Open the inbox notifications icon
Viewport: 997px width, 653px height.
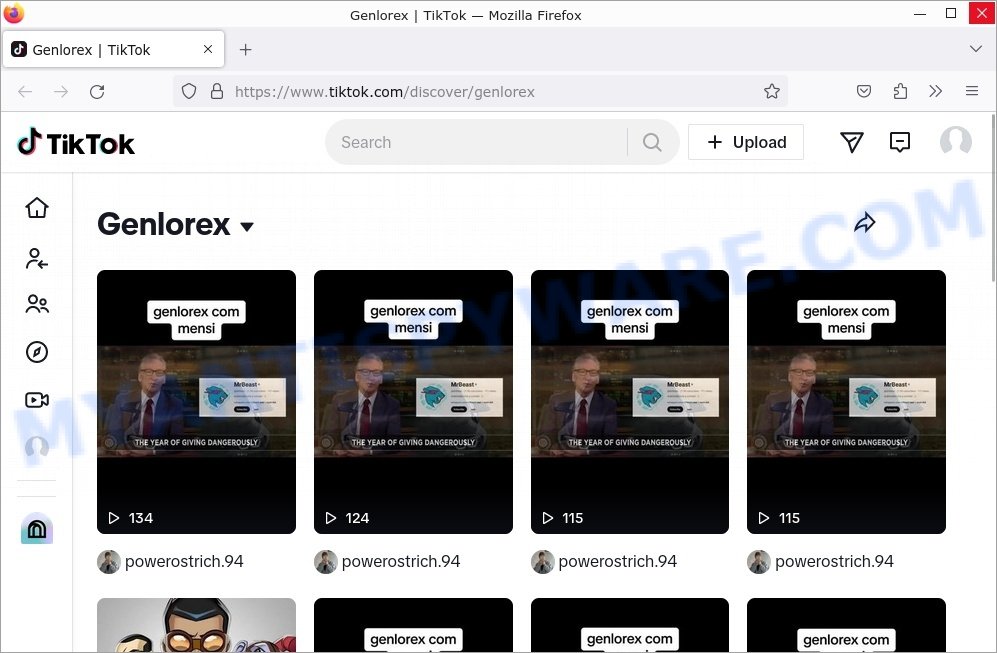point(900,142)
